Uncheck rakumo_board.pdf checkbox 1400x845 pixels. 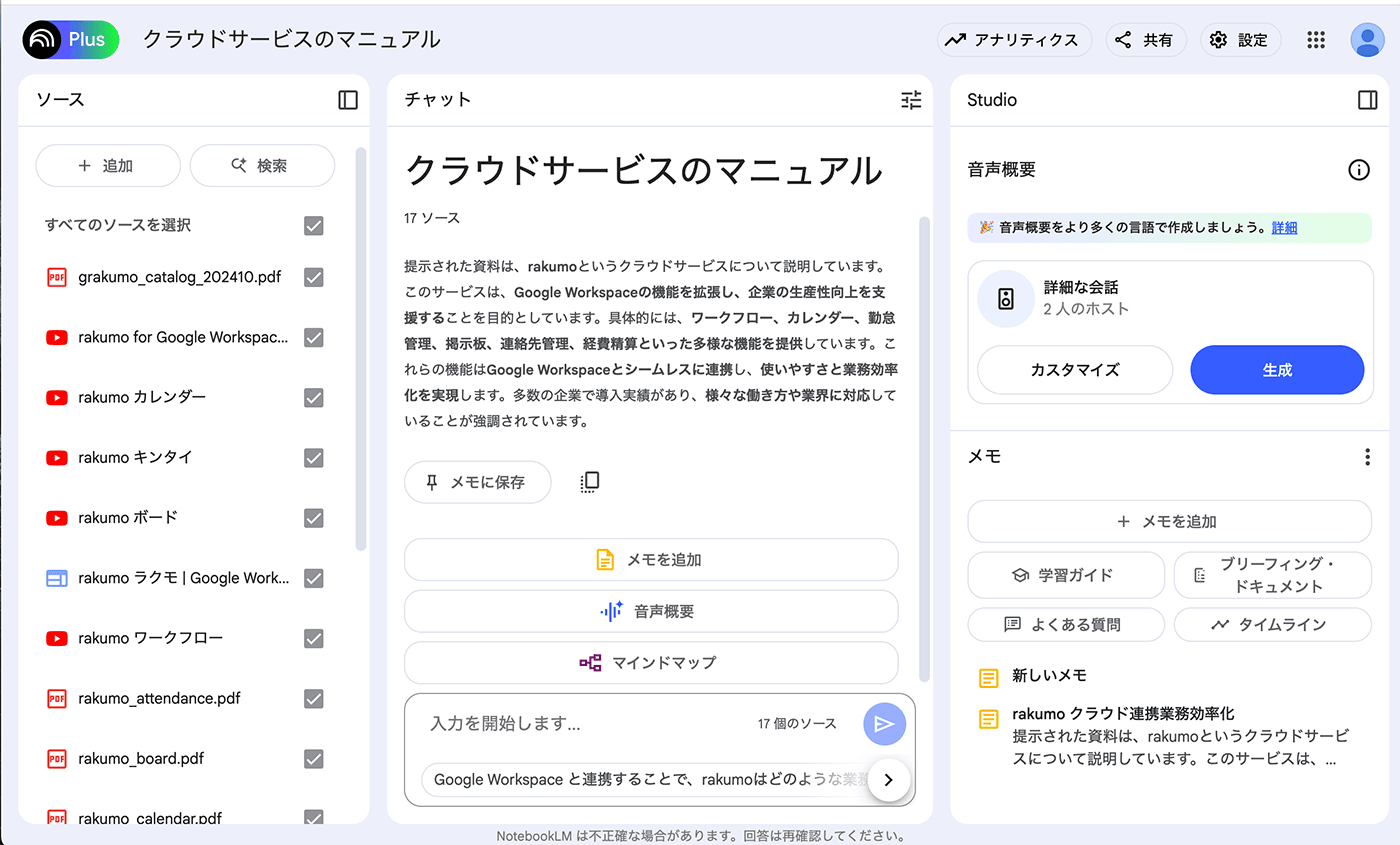tap(314, 758)
